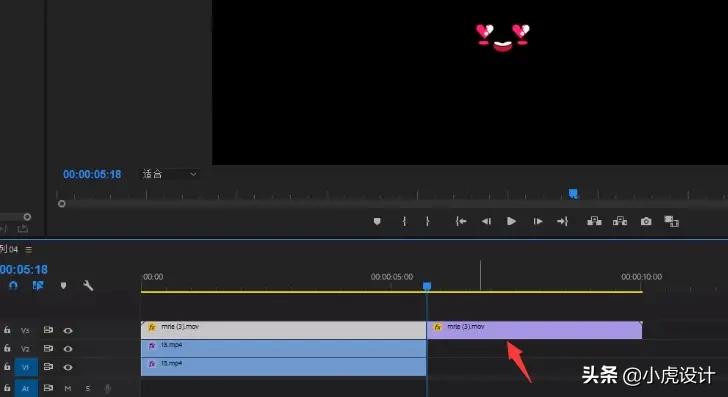Toggle linked selection in the timeline
Viewport: 728px width, 397px height.
pyautogui.click(x=38, y=286)
